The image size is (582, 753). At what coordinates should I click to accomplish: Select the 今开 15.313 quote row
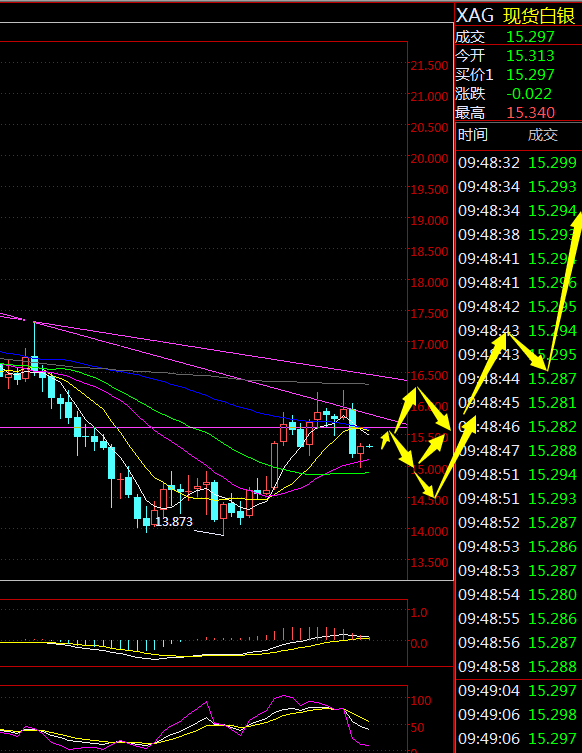pos(518,56)
